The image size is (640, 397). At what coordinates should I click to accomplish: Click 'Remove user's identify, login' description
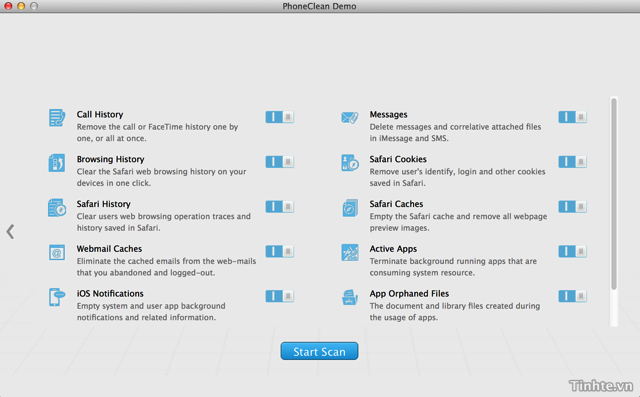[458, 177]
